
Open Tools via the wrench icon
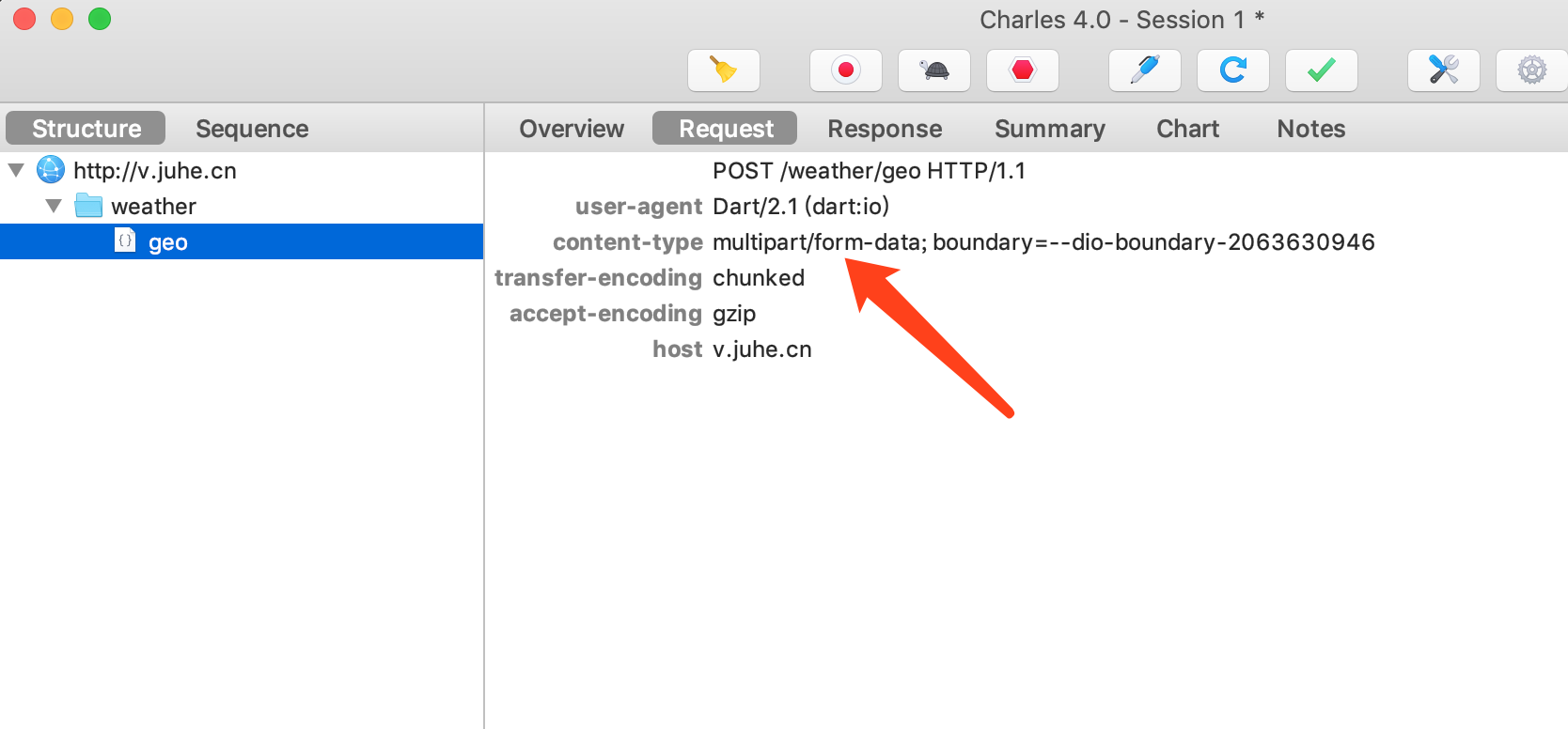[1444, 70]
